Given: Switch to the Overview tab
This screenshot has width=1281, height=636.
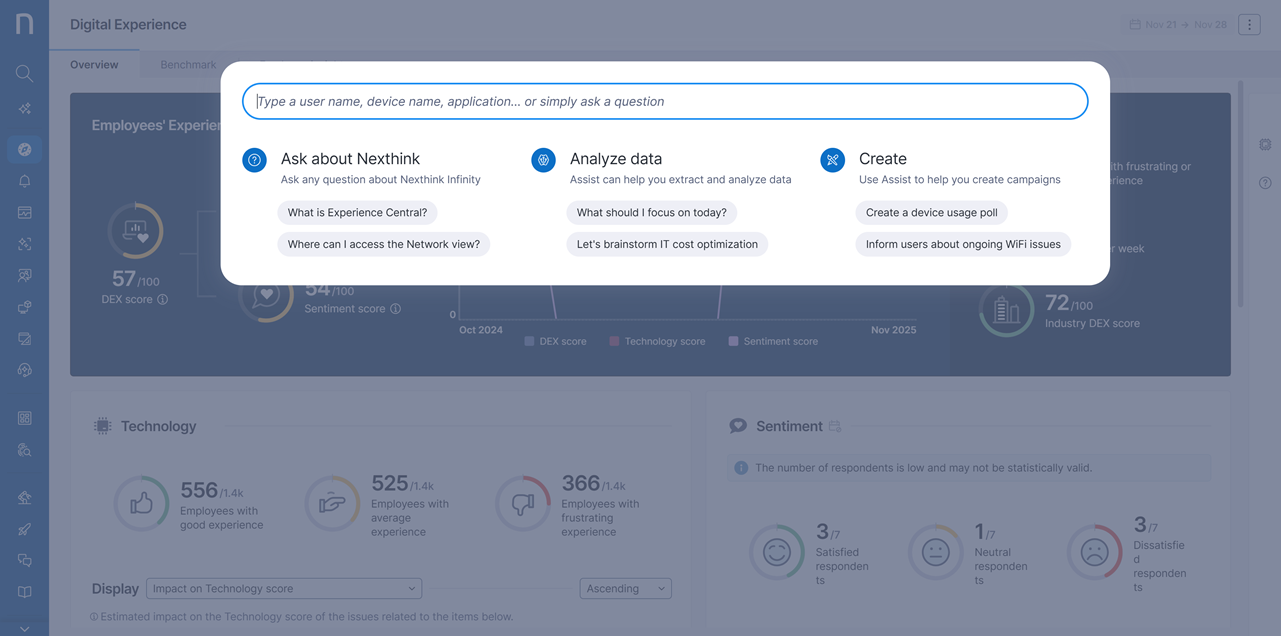Looking at the screenshot, I should tap(94, 65).
